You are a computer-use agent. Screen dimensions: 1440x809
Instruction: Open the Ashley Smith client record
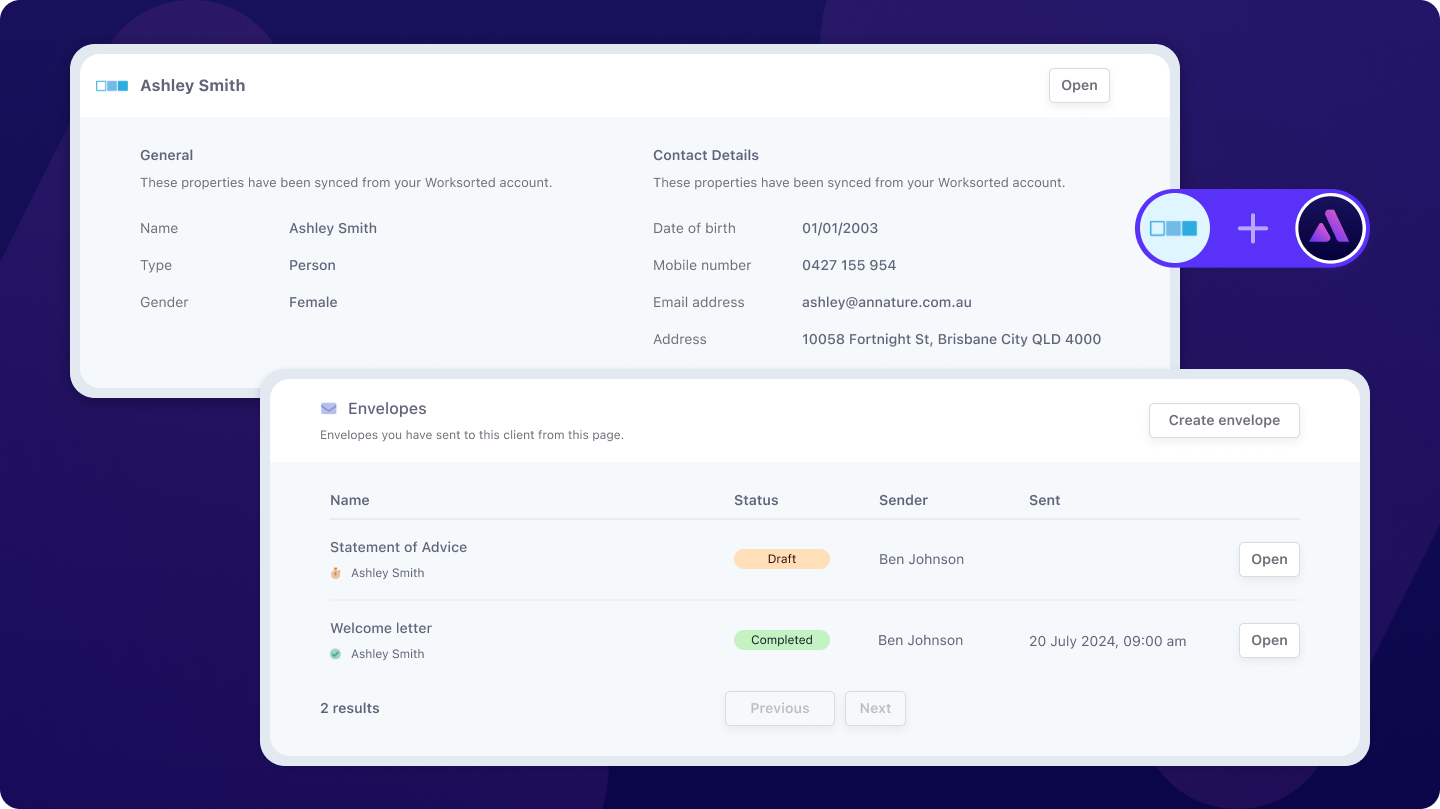point(1079,85)
